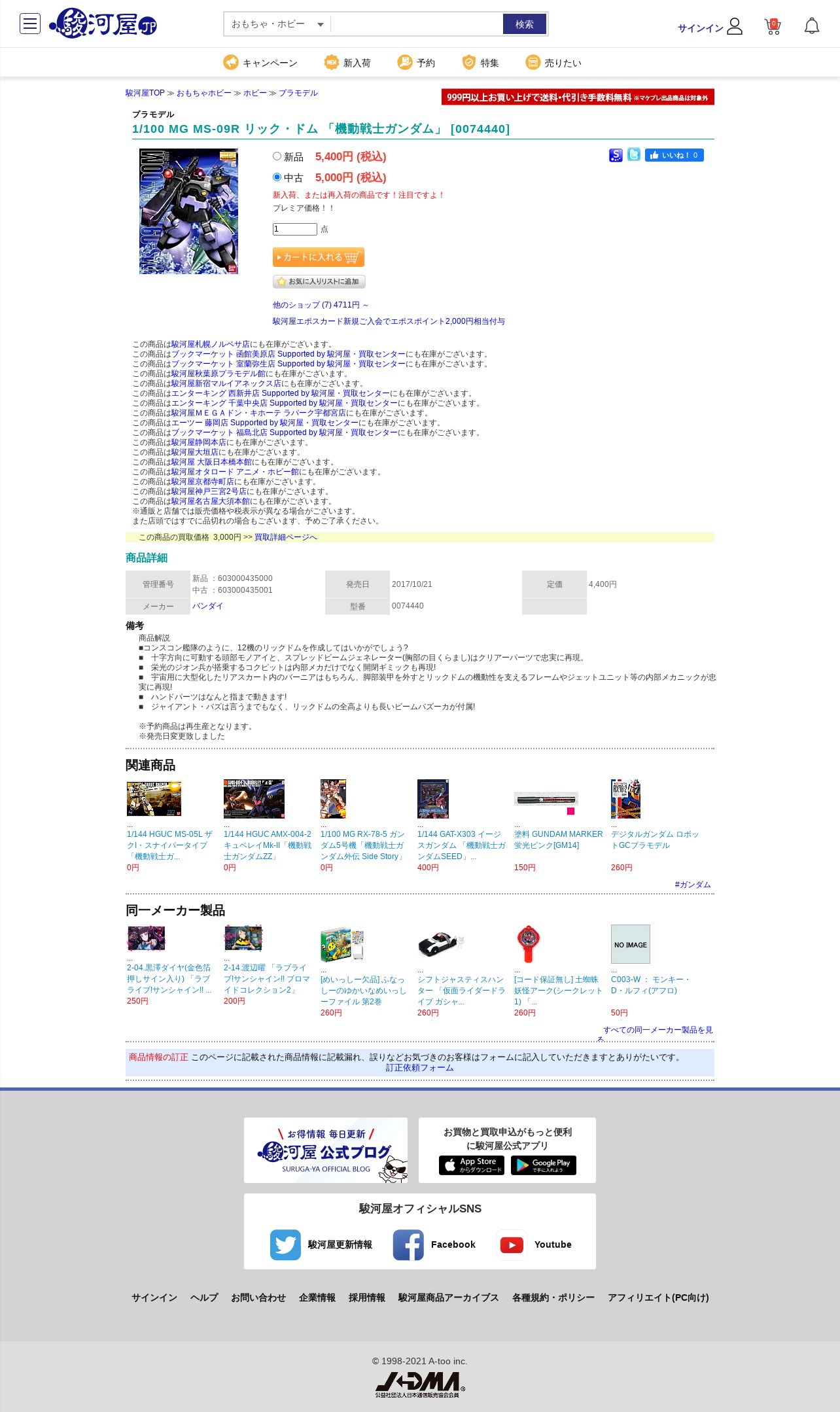This screenshot has width=840, height=1412.
Task: Click the 検索 search button
Action: coord(525,24)
